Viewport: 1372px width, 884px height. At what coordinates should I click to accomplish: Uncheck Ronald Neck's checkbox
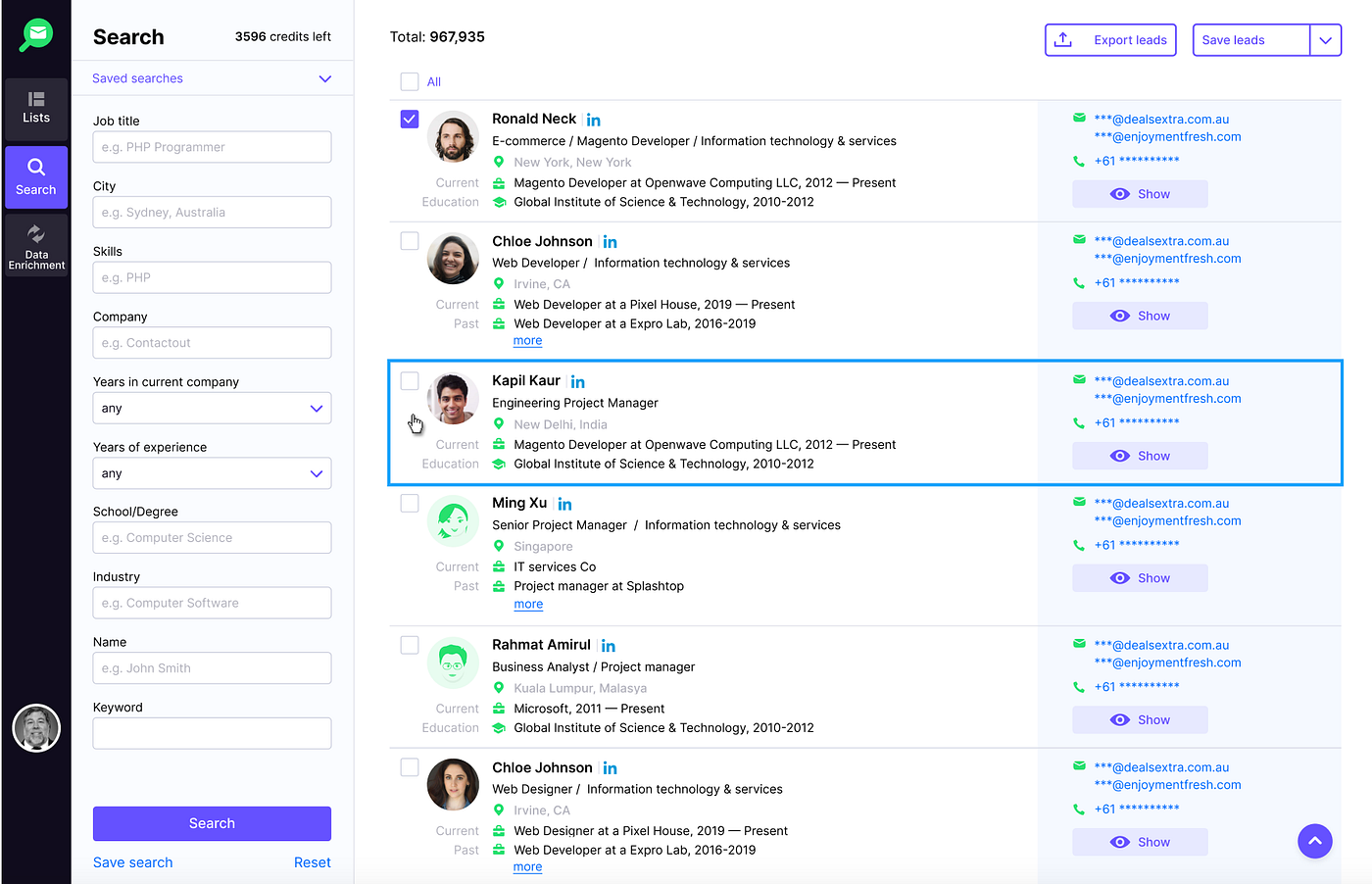click(410, 119)
